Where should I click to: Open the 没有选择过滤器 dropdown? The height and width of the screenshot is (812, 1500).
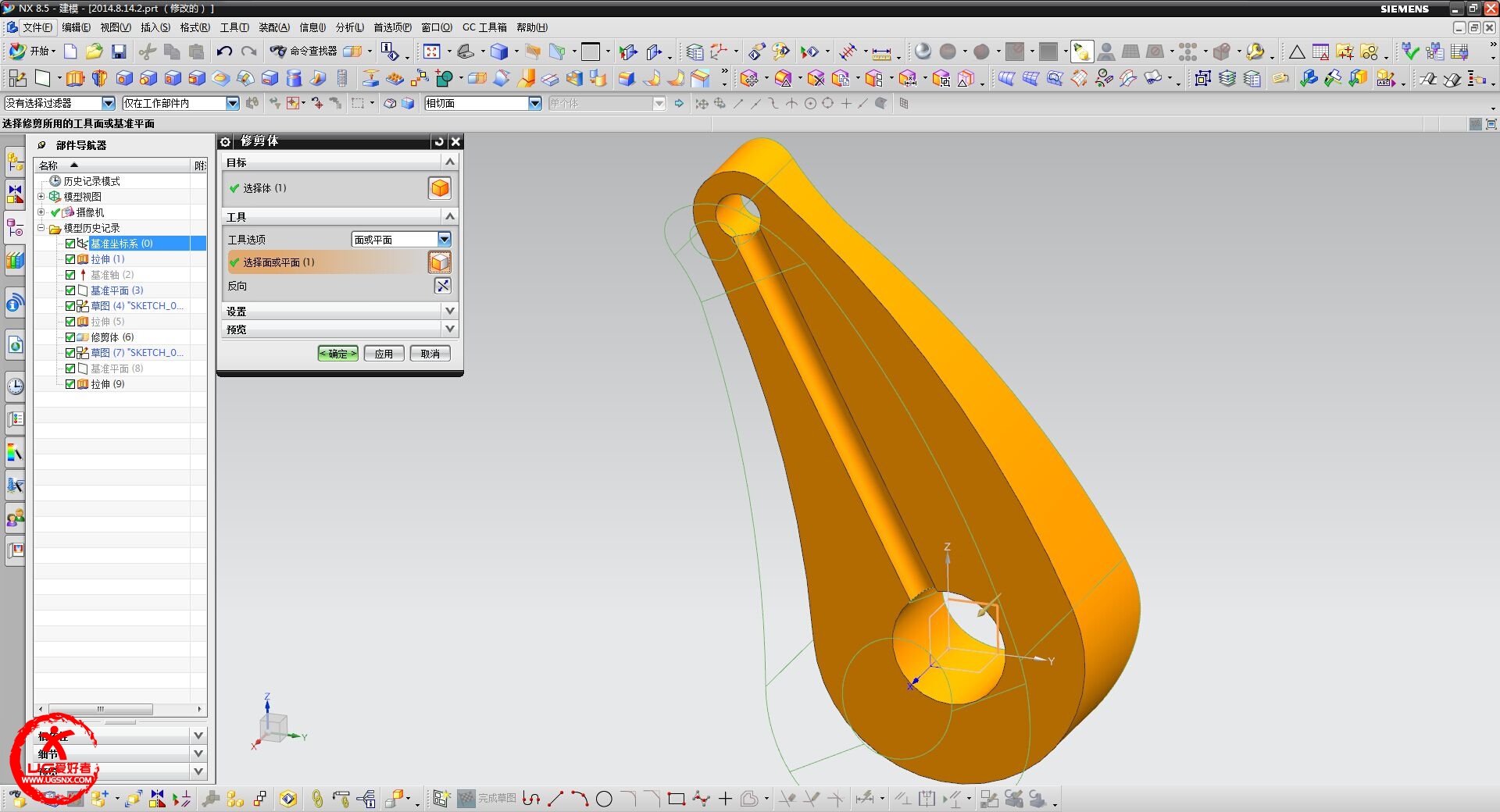tap(59, 103)
